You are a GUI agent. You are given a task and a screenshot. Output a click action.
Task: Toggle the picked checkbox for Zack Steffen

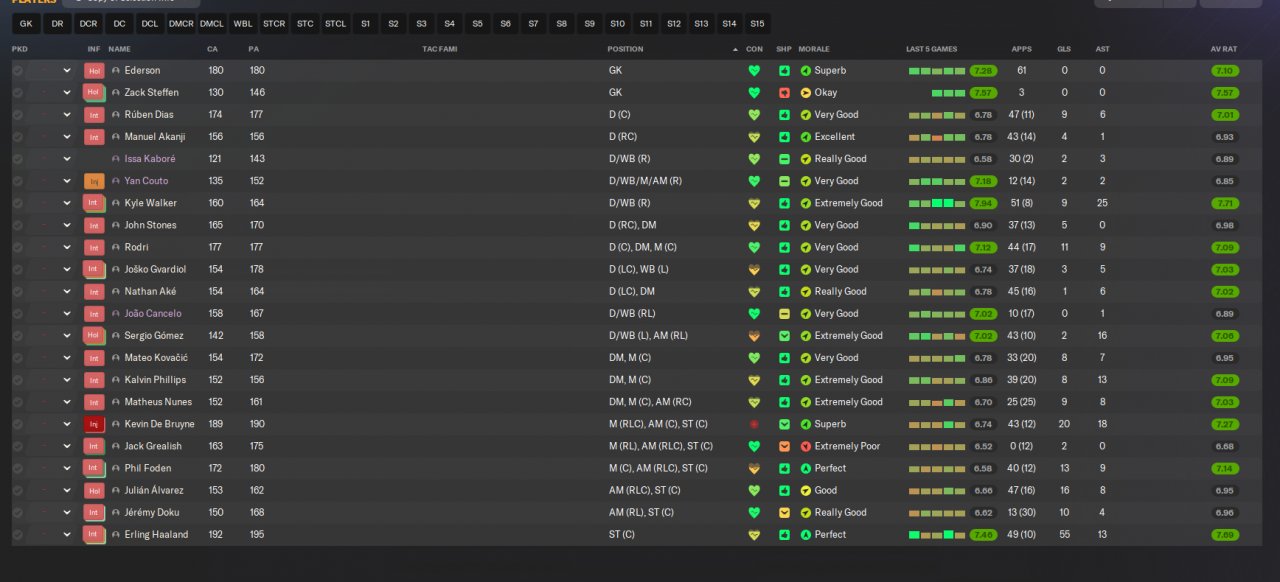(x=18, y=93)
